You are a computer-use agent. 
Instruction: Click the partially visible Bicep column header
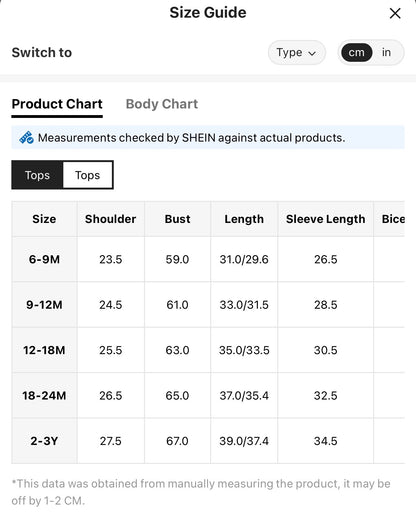[389, 219]
